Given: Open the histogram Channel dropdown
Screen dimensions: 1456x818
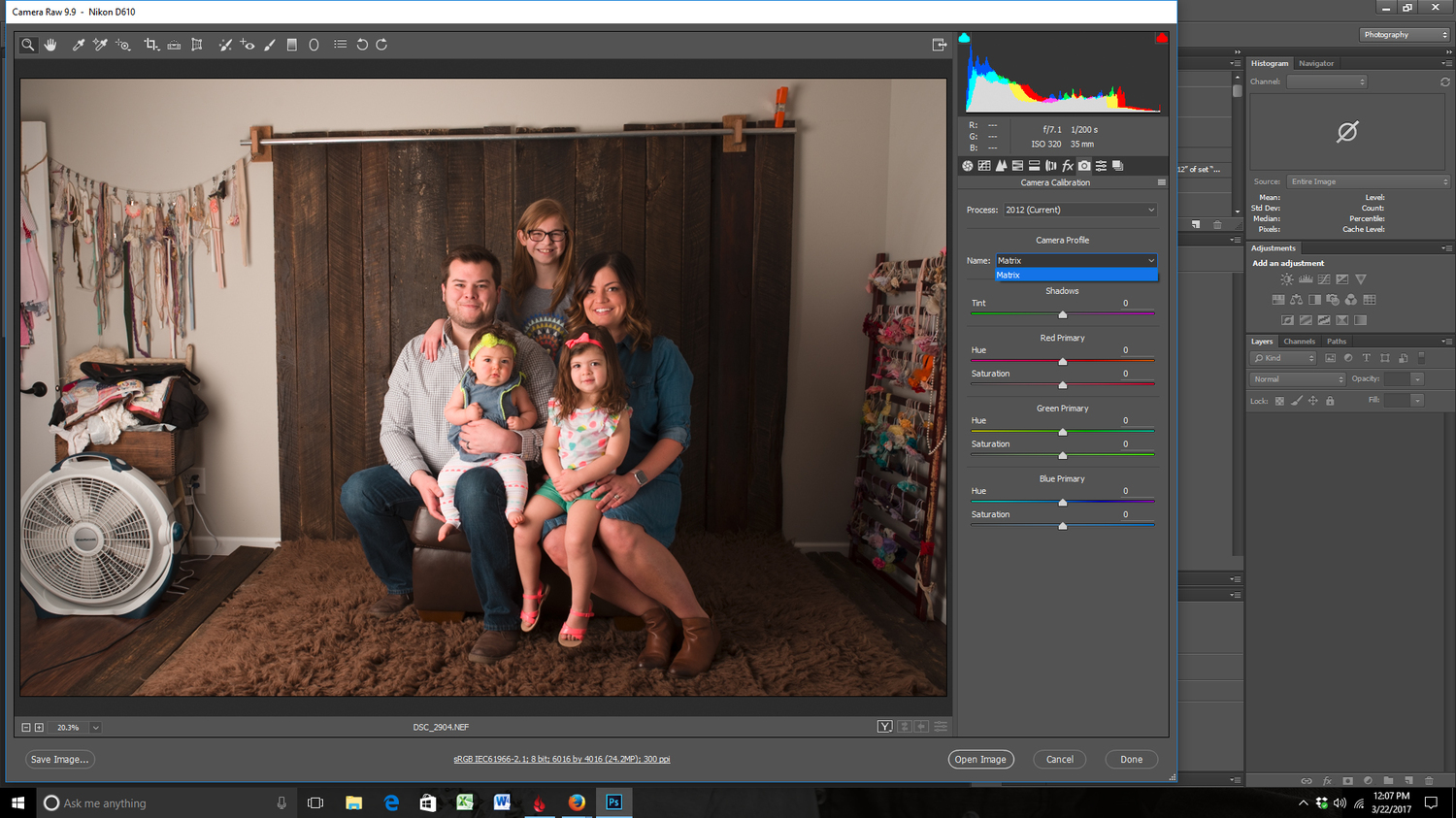Looking at the screenshot, I should click(1327, 82).
